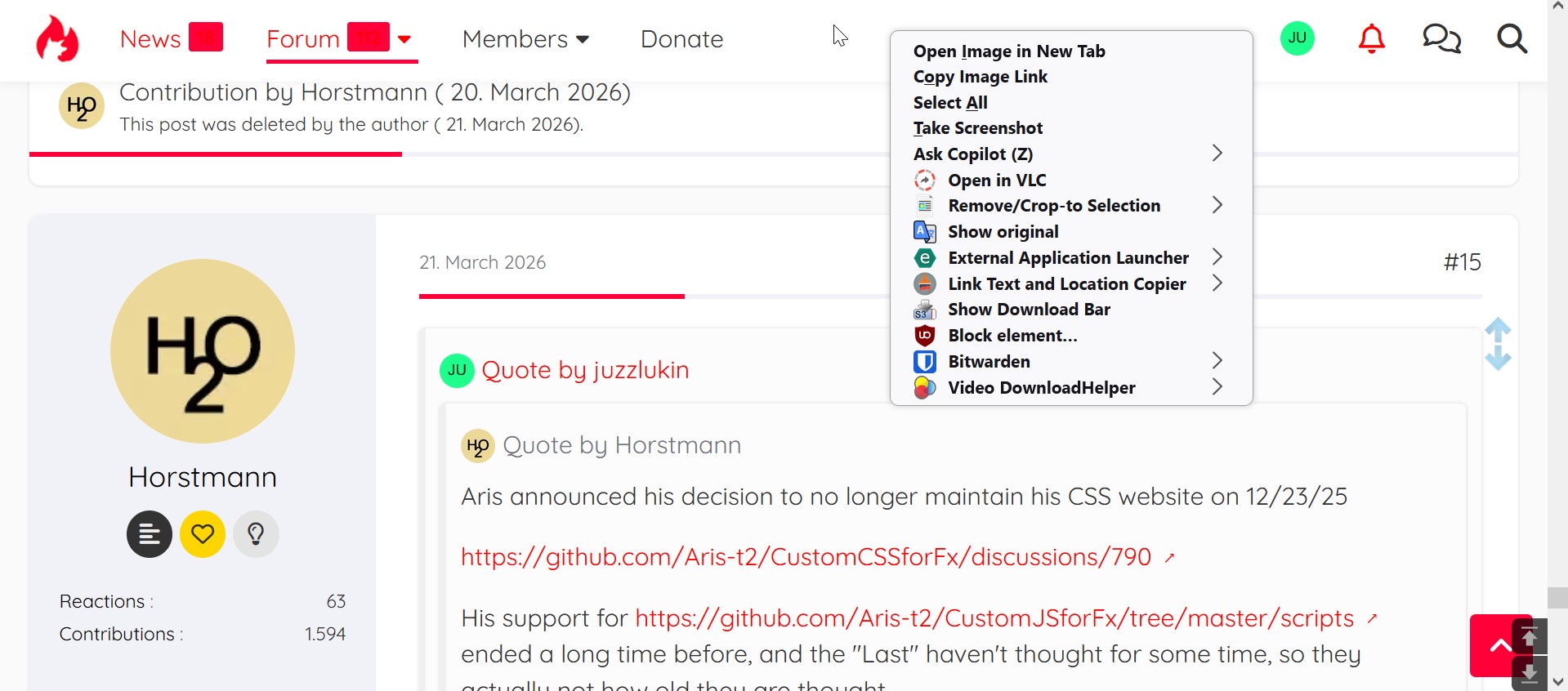Choose Open Image in New Tab
1568x691 pixels.
point(1009,51)
